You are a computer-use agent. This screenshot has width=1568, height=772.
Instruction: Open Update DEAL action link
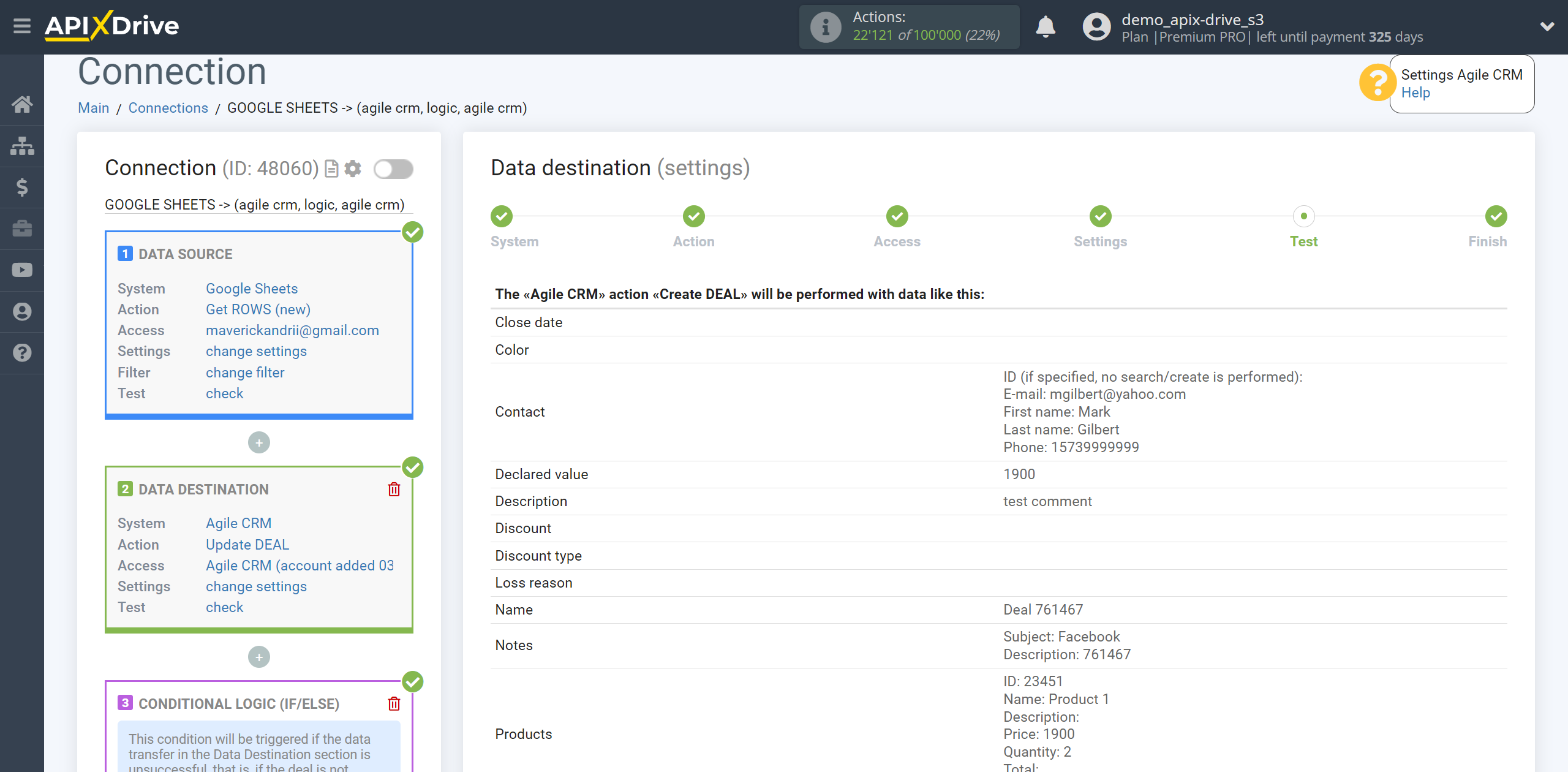point(247,545)
